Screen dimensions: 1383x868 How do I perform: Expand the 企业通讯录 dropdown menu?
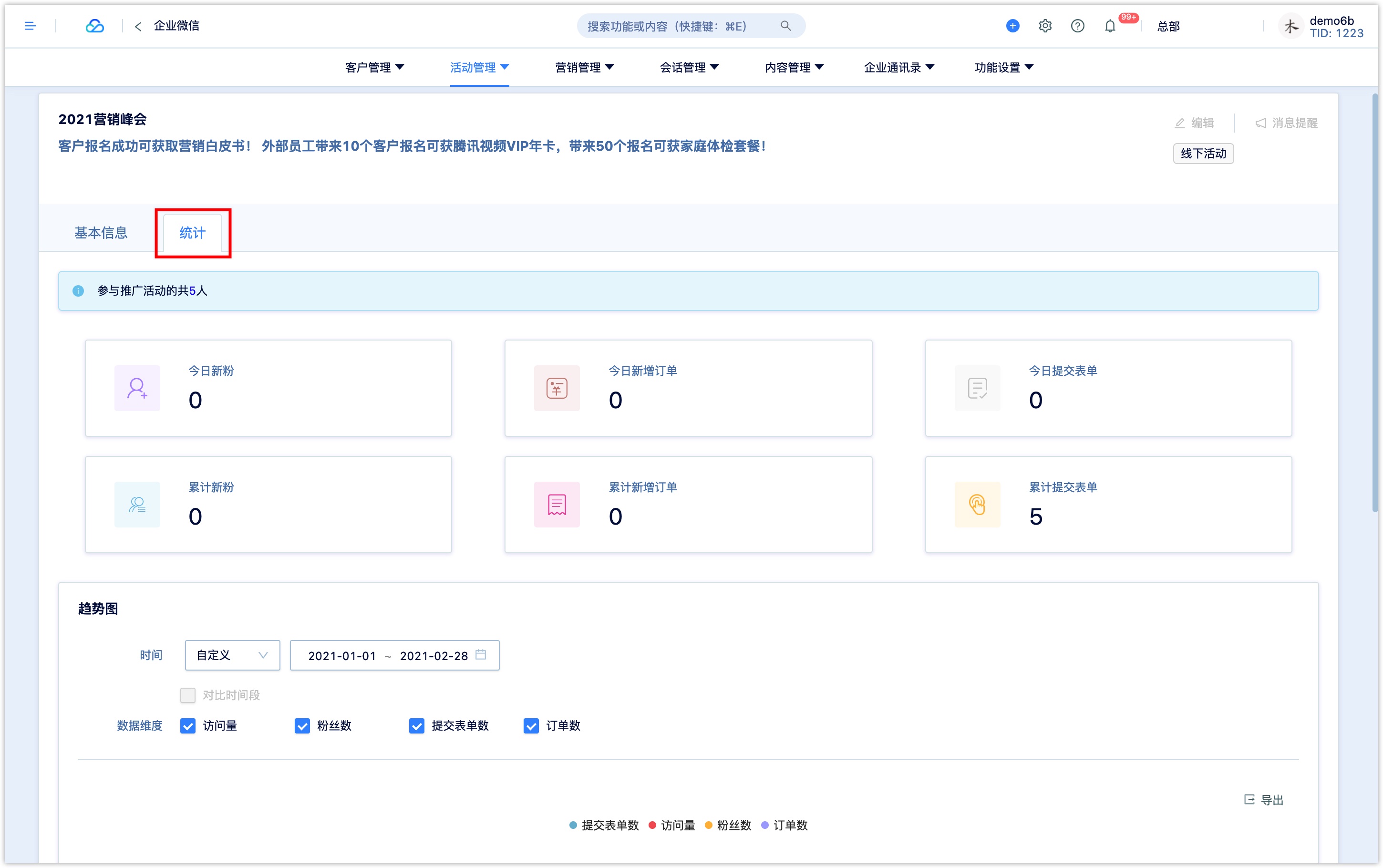tap(899, 67)
